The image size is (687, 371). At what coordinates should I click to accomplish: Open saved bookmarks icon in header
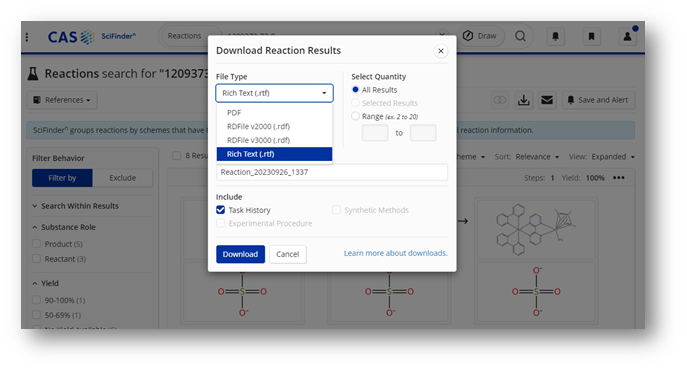pyautogui.click(x=591, y=36)
